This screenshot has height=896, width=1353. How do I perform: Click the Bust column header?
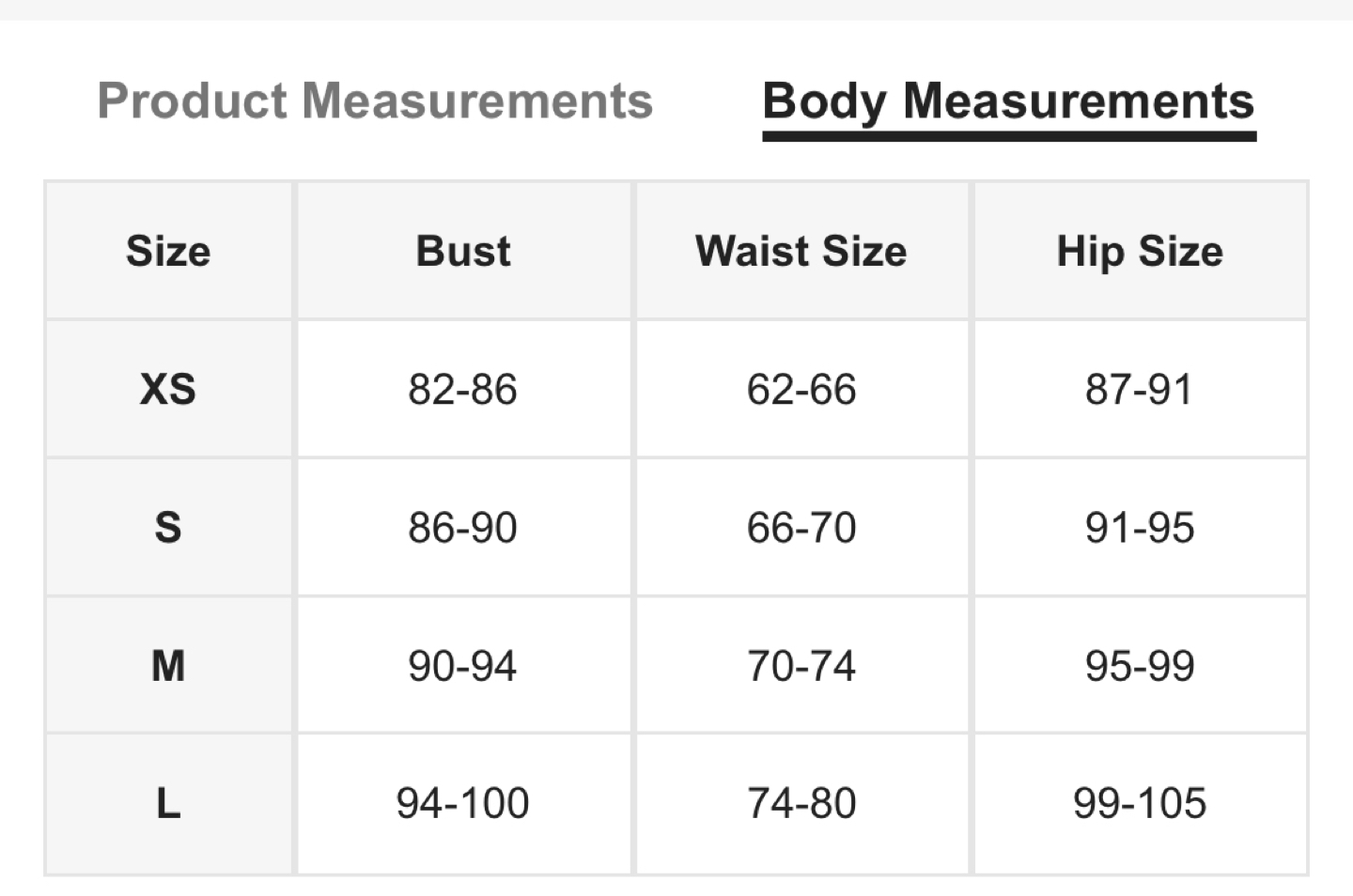click(463, 251)
